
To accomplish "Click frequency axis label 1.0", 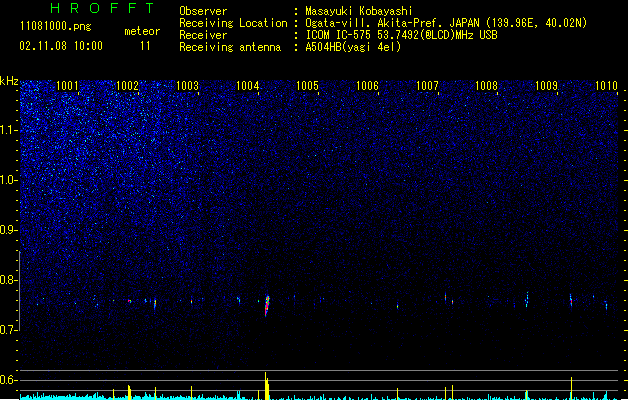I will click(8, 180).
